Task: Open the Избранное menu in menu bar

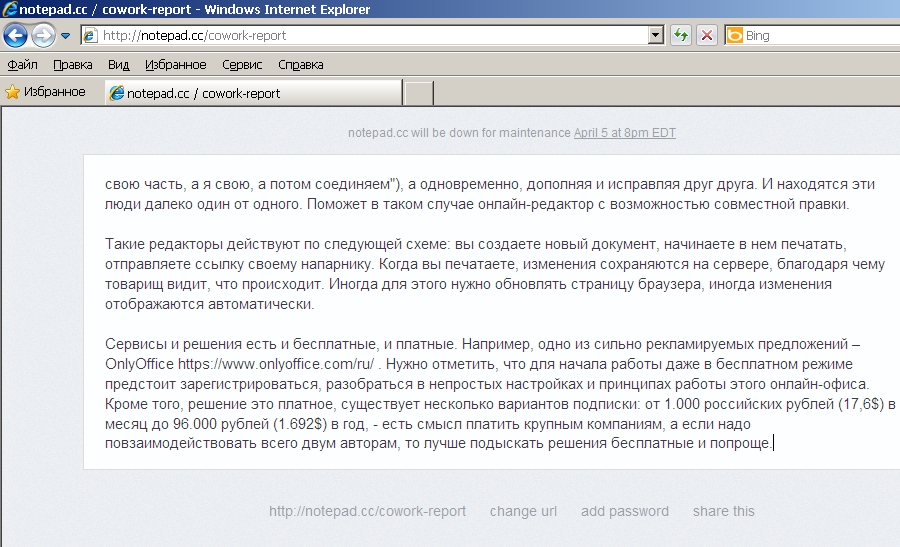Action: click(x=176, y=65)
